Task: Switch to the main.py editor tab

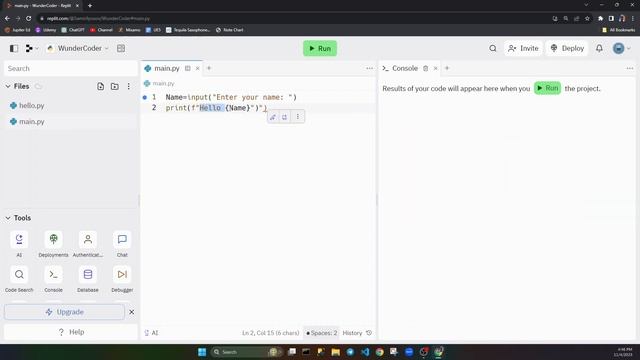Action: 167,68
